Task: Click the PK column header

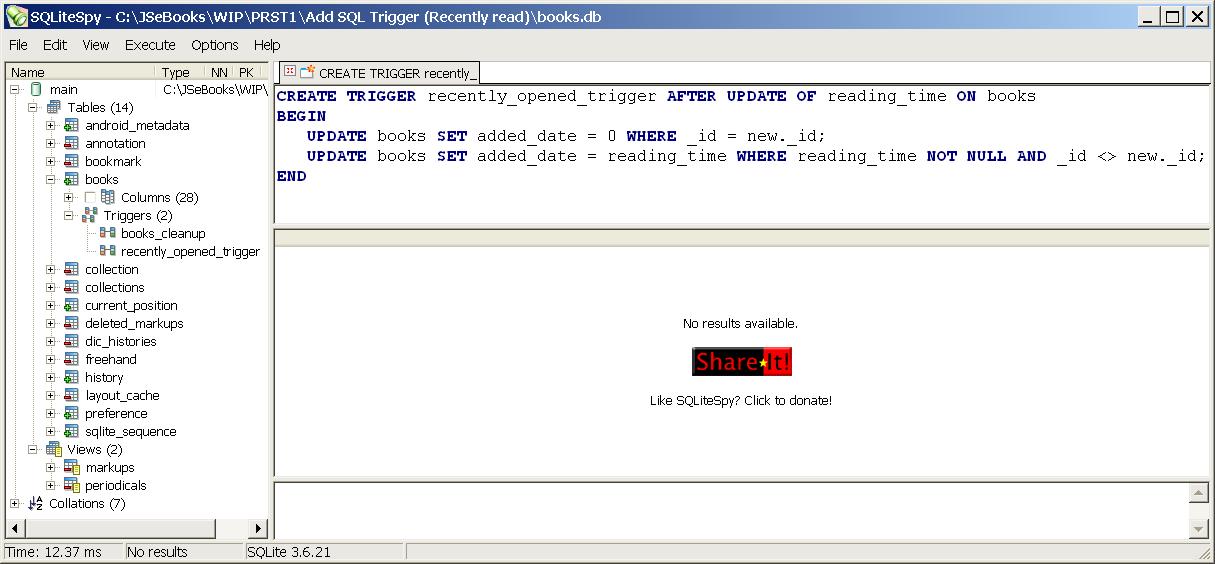Action: (x=245, y=72)
